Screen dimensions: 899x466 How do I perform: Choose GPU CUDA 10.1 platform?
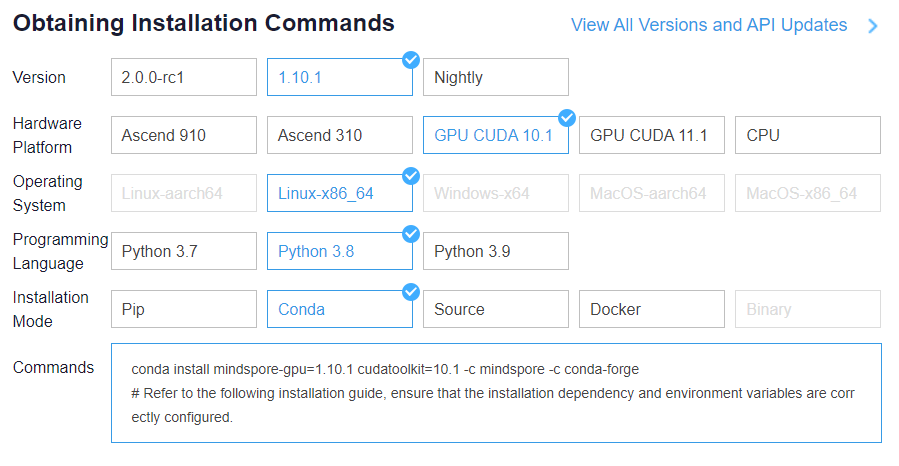click(x=495, y=135)
